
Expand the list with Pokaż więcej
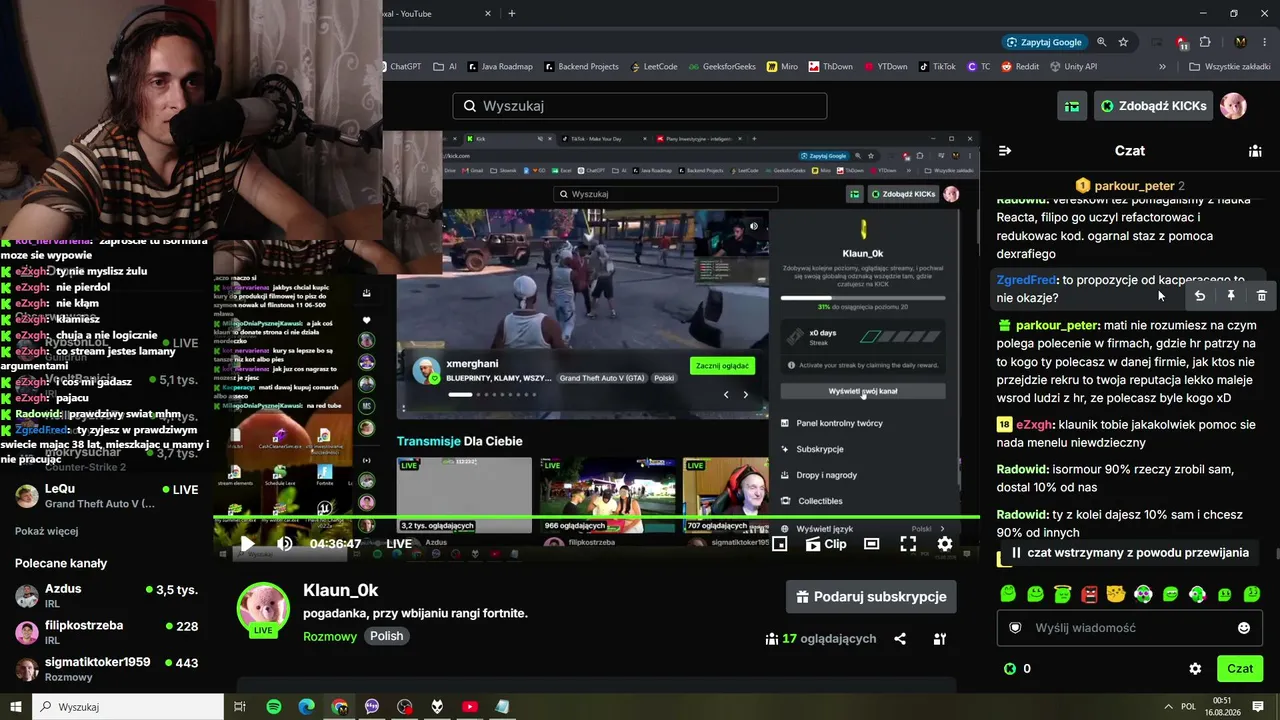click(x=46, y=531)
